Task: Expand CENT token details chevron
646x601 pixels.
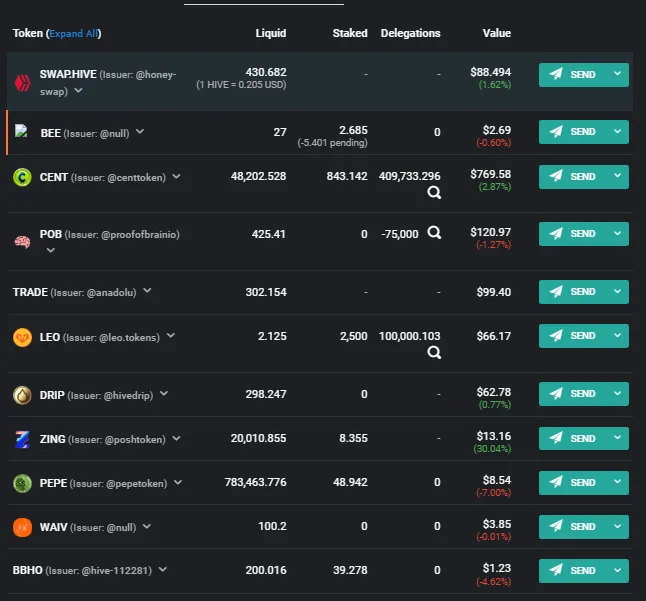Action: pos(176,176)
